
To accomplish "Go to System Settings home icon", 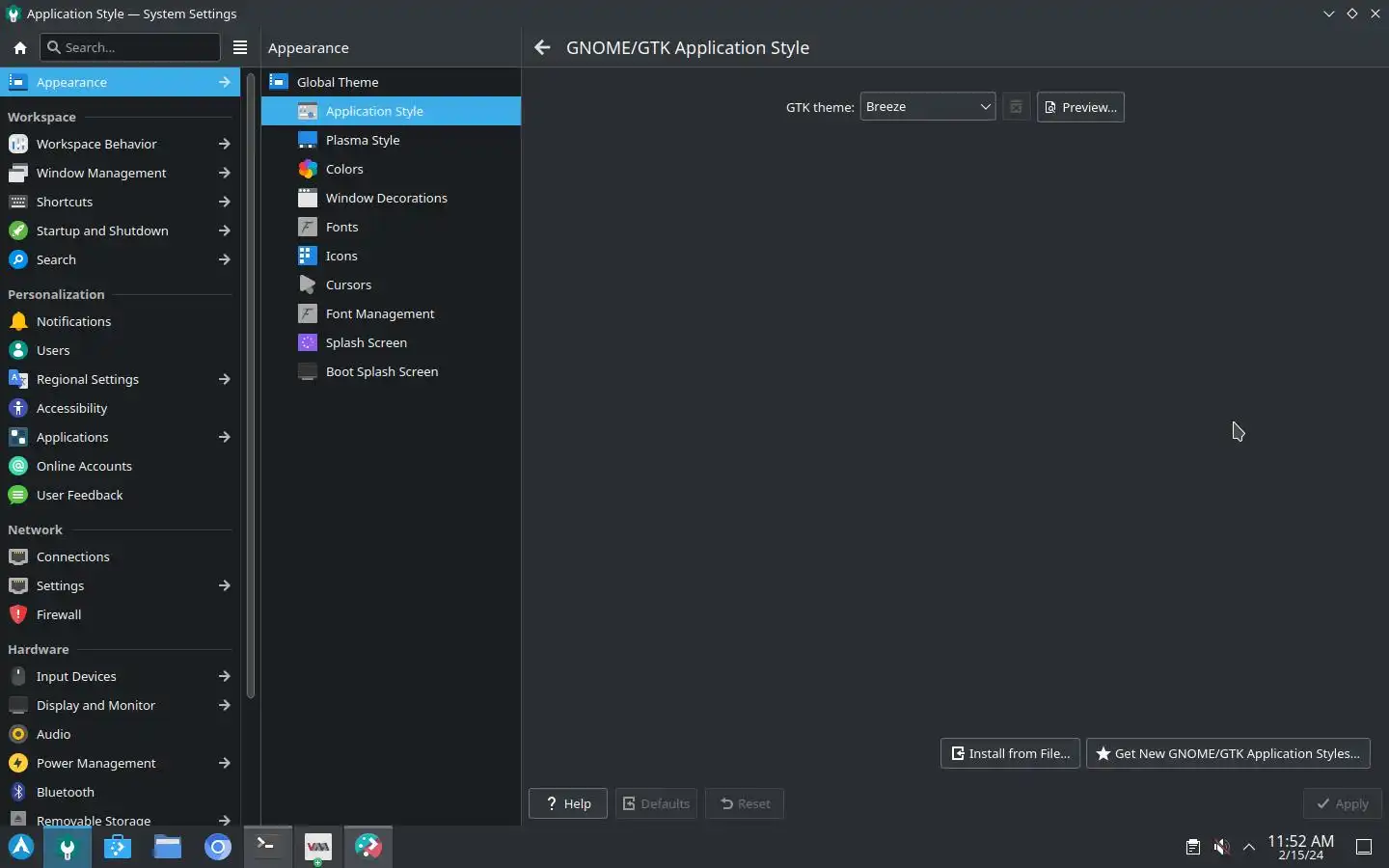I will [19, 47].
